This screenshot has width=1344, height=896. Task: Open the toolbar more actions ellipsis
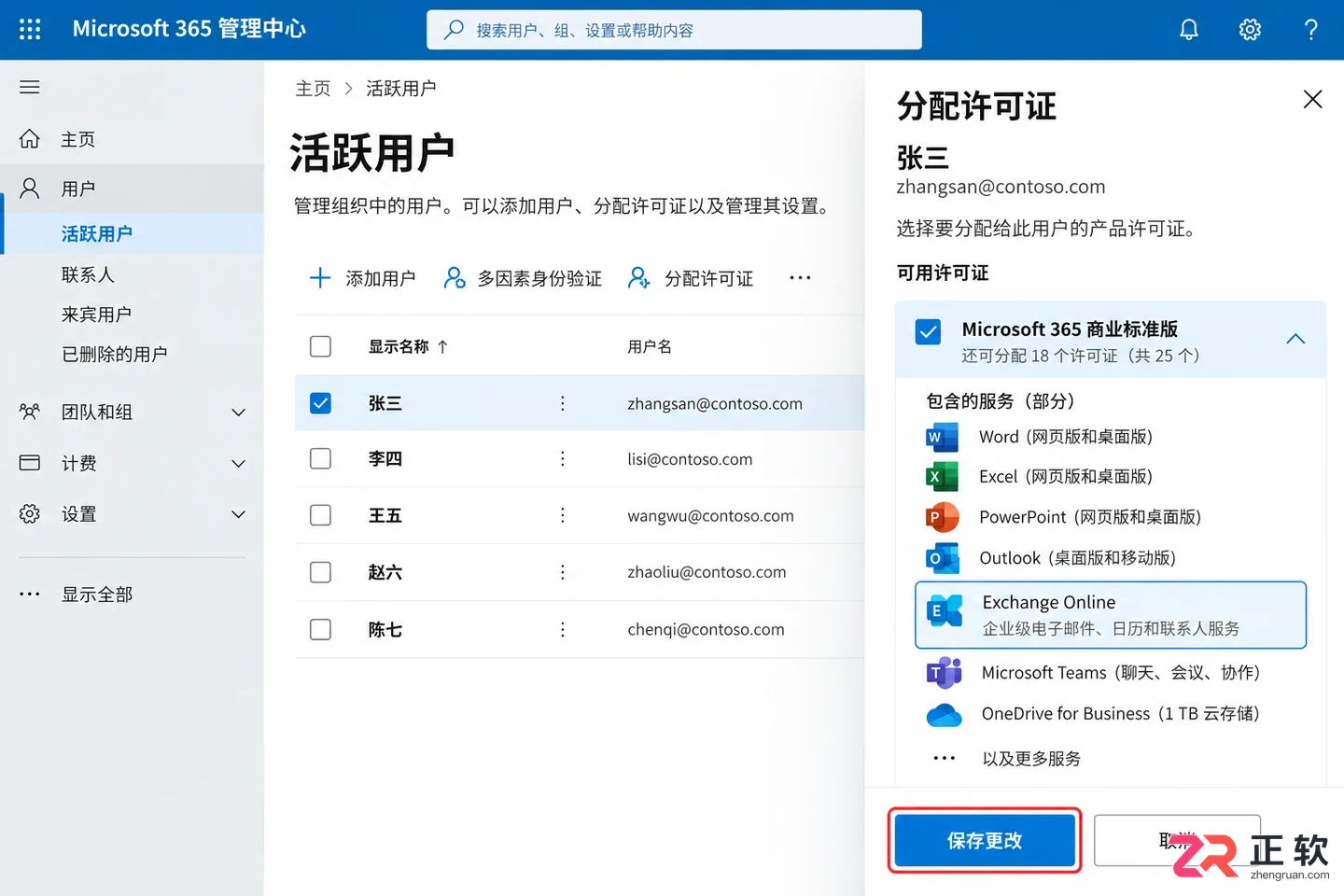point(800,278)
